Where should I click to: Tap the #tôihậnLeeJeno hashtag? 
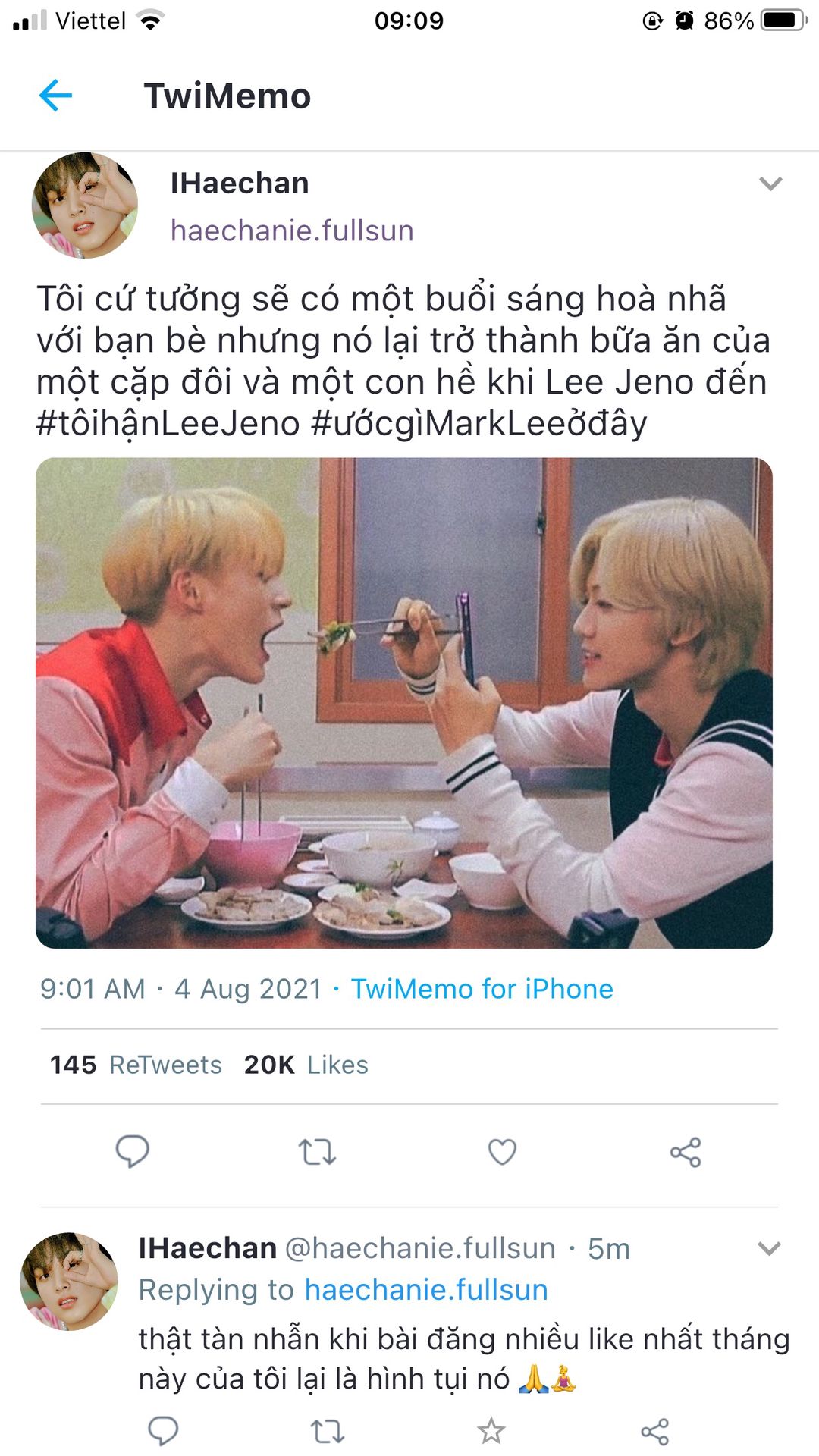(168, 423)
